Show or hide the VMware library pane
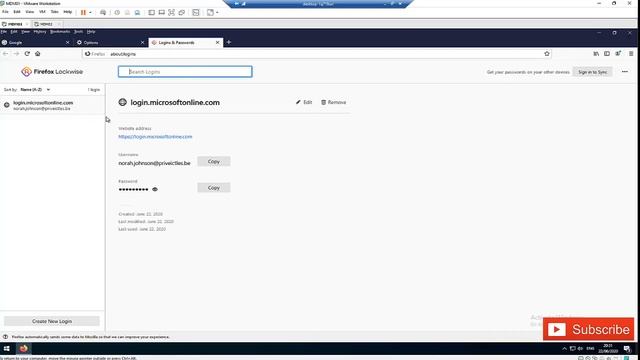The width and height of the screenshot is (640, 360). [x=151, y=13]
